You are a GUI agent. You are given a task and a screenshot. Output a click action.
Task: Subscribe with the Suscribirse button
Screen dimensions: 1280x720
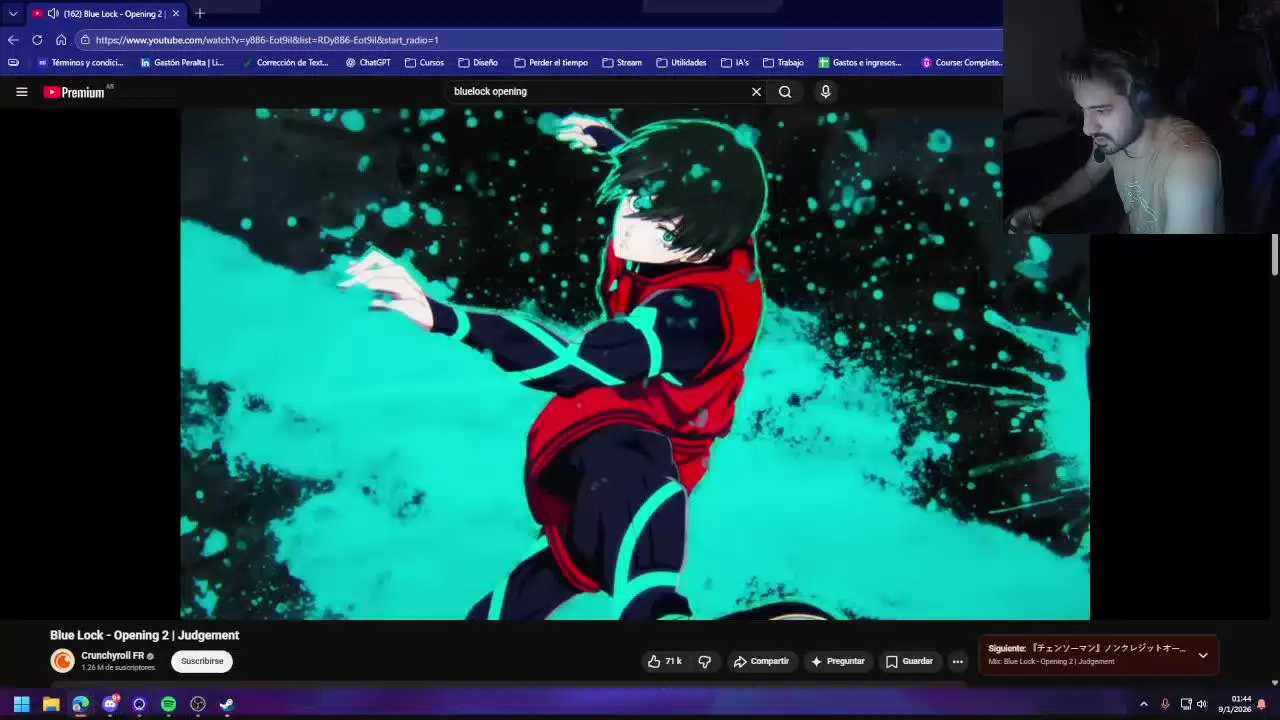click(x=202, y=661)
